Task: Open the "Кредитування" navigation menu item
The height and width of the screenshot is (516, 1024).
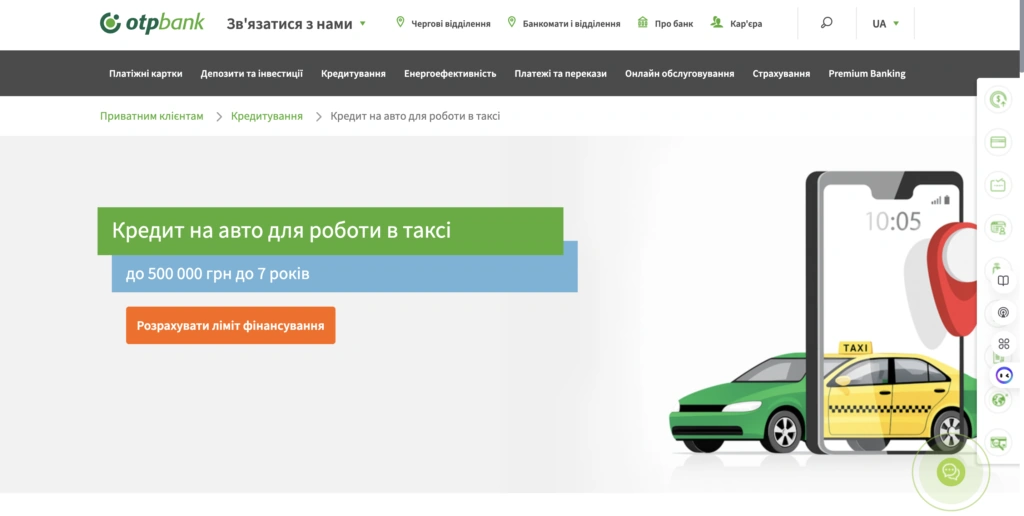Action: 354,73
